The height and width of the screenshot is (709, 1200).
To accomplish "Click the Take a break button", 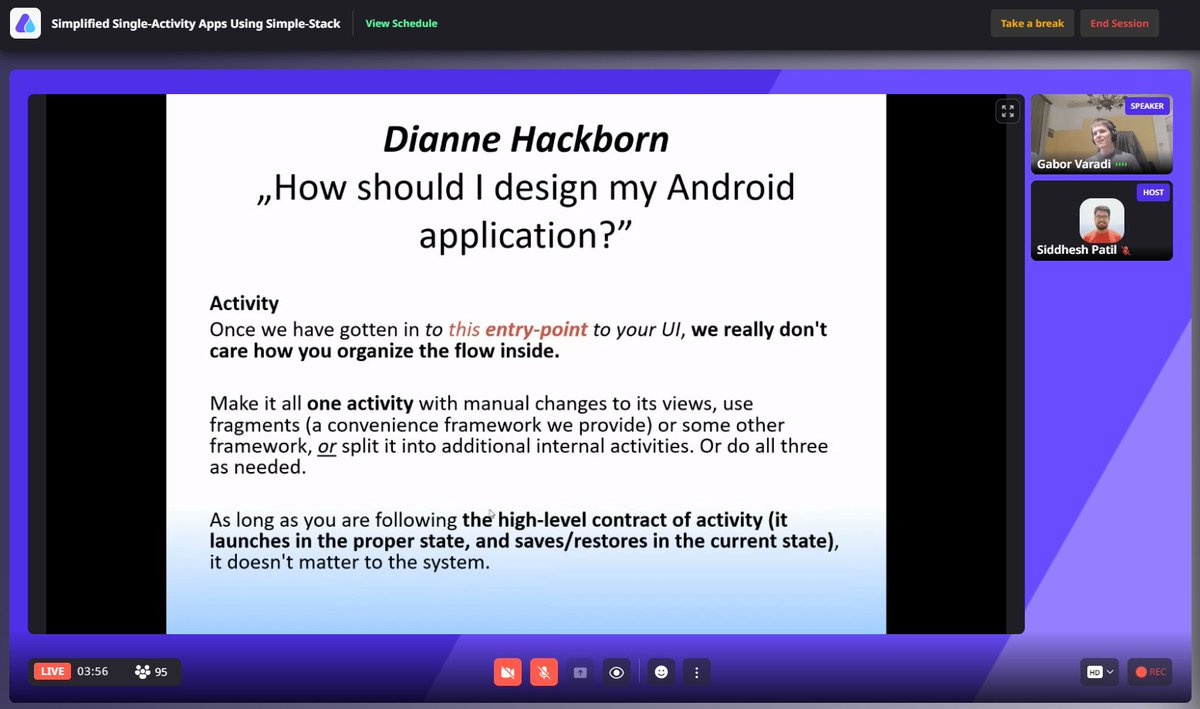I will click(1032, 23).
